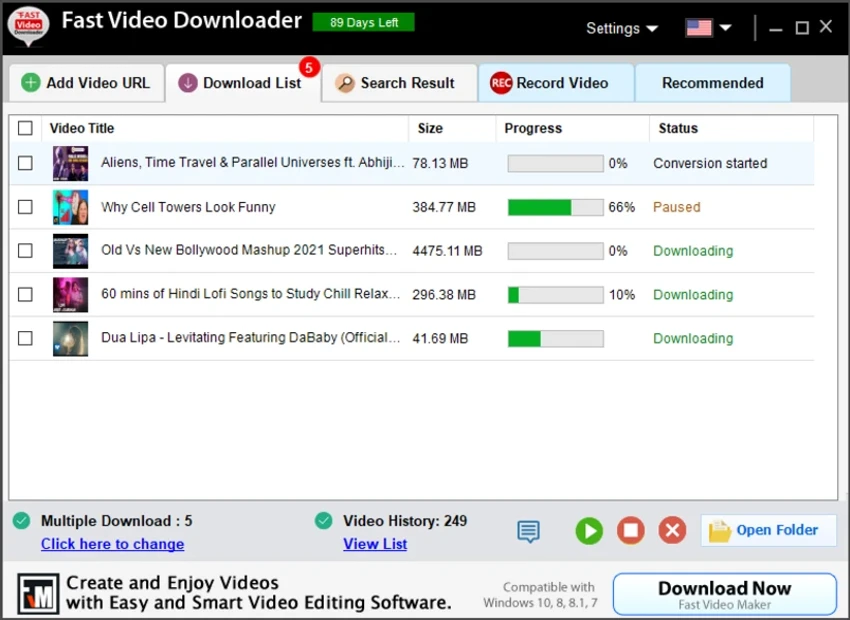The image size is (850, 620).
Task: Click the Why Cell Towers video thumbnail
Action: click(x=70, y=207)
